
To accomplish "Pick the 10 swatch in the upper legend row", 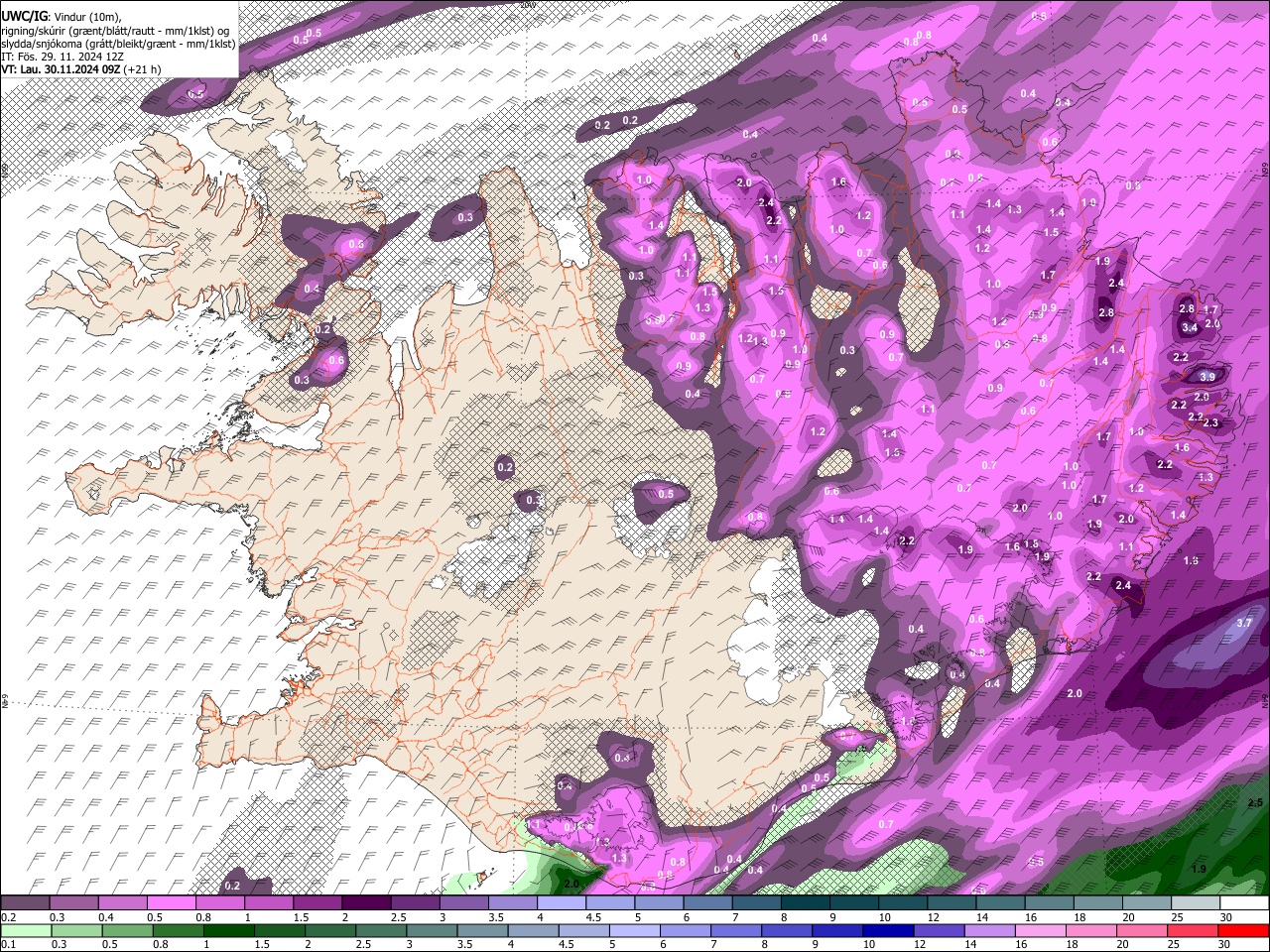I will [x=903, y=902].
